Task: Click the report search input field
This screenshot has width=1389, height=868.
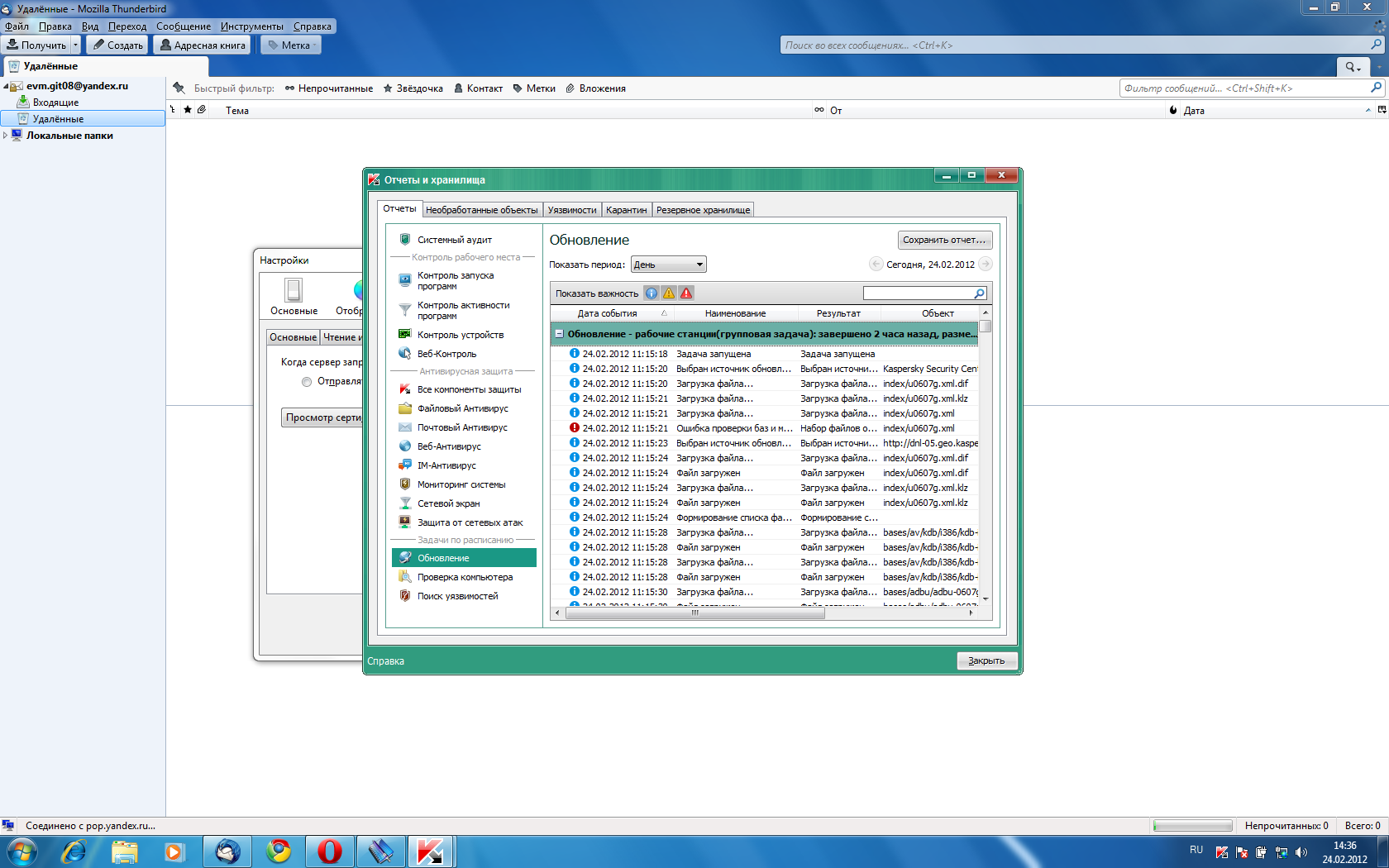Action: (x=919, y=293)
